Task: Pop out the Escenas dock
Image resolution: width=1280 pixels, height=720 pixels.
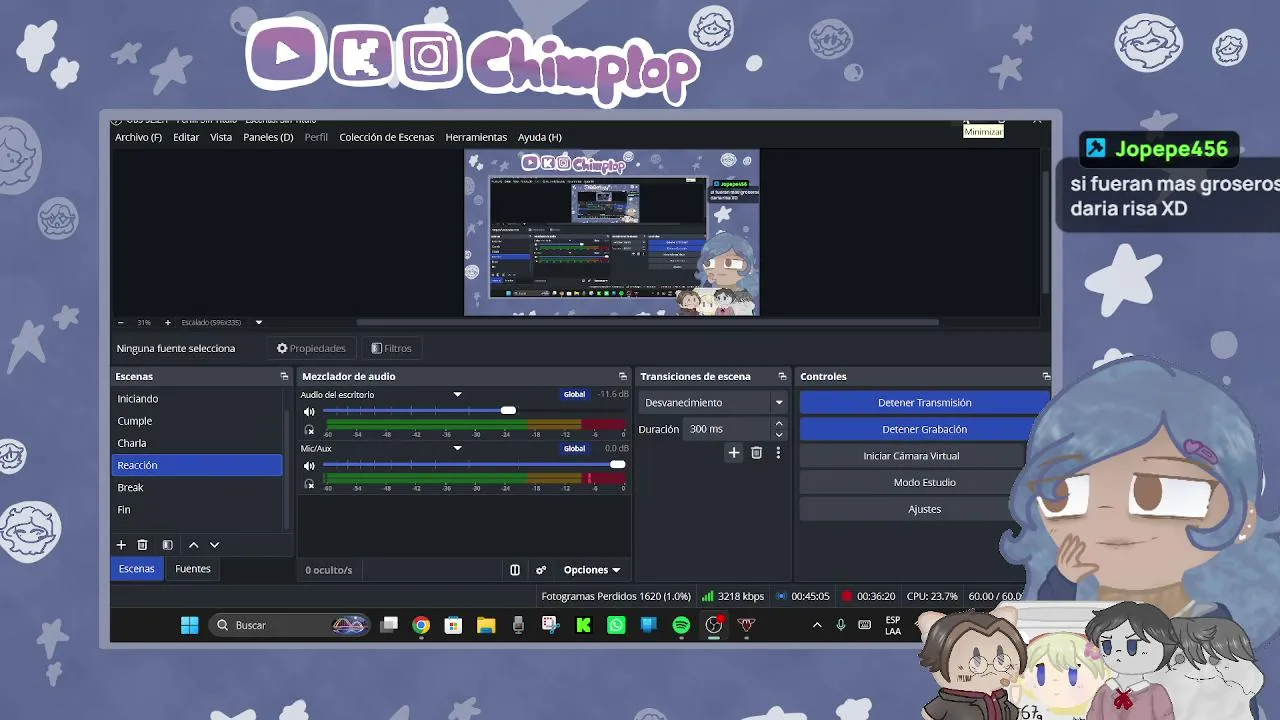Action: tap(284, 376)
